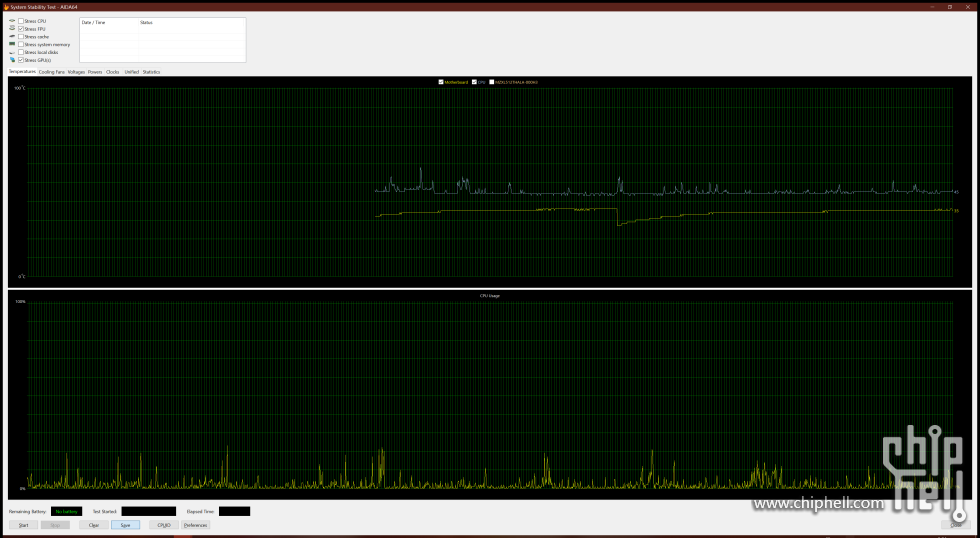The width and height of the screenshot is (980, 538).
Task: Hide the CPU temperature graph line
Action: point(474,82)
